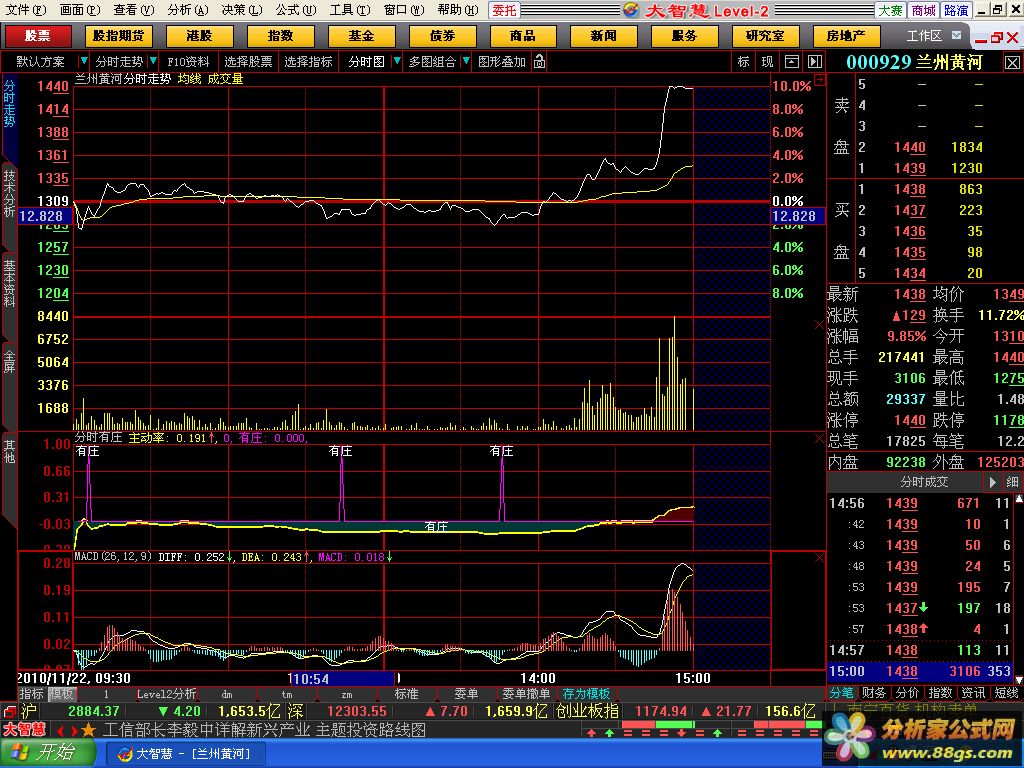1024x768 pixels.
Task: Select the 商品 tab
Action: pos(522,36)
